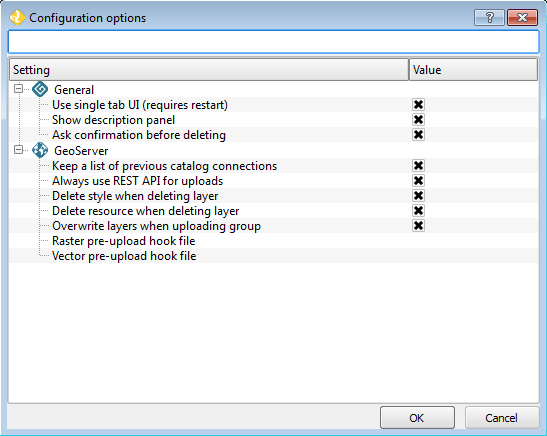Select 'Delete style when deleting layer' text
547x436 pixels.
tap(135, 196)
